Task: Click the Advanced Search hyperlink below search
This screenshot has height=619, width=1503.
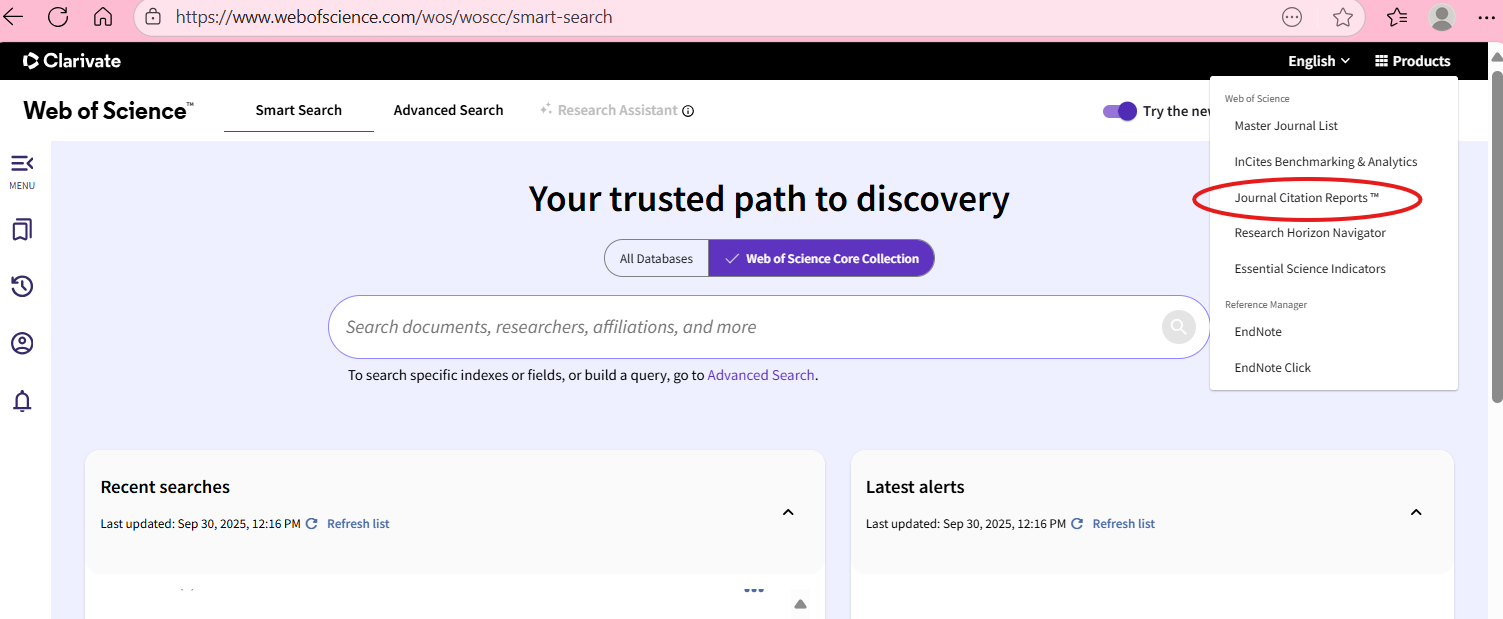Action: (760, 375)
